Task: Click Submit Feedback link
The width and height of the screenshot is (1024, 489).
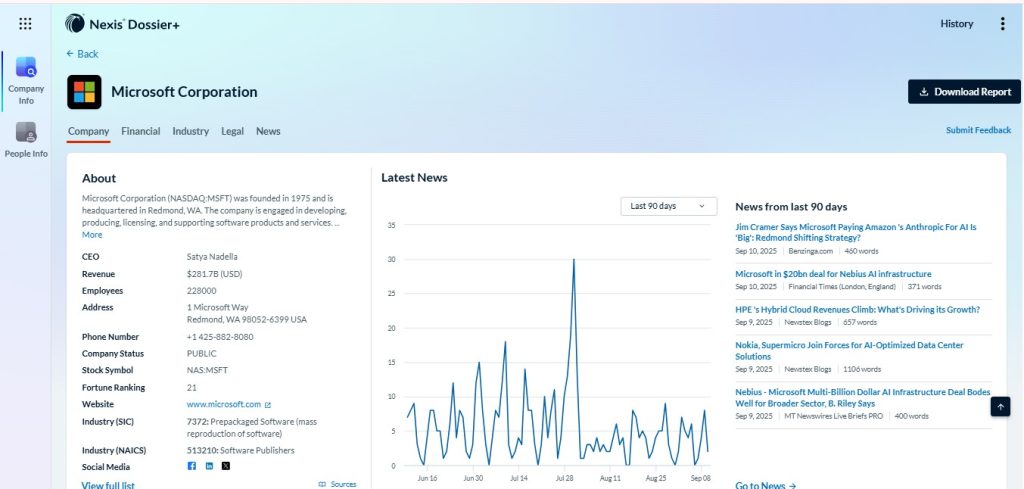Action: 978,131
